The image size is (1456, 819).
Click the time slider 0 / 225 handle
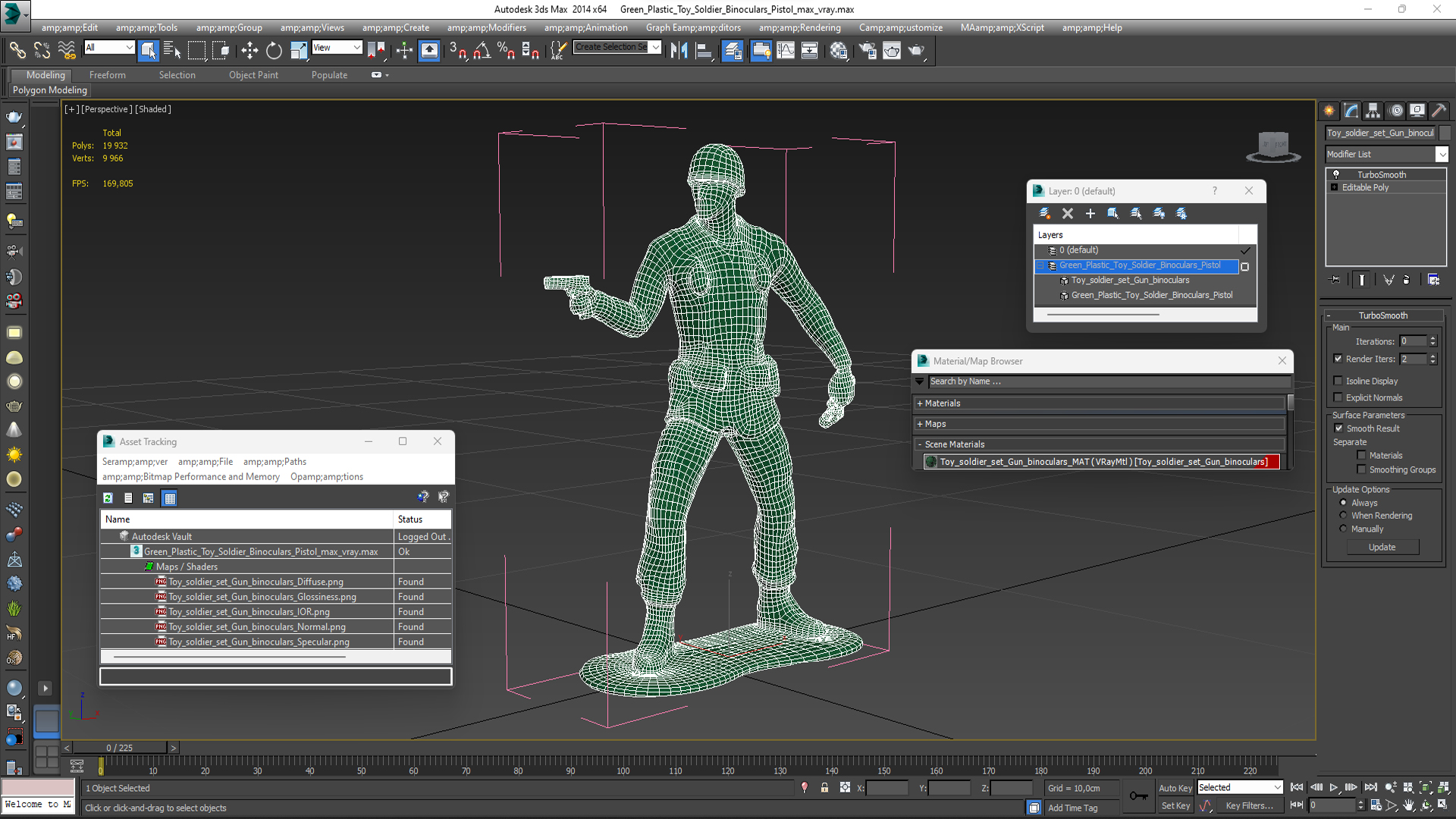click(120, 748)
